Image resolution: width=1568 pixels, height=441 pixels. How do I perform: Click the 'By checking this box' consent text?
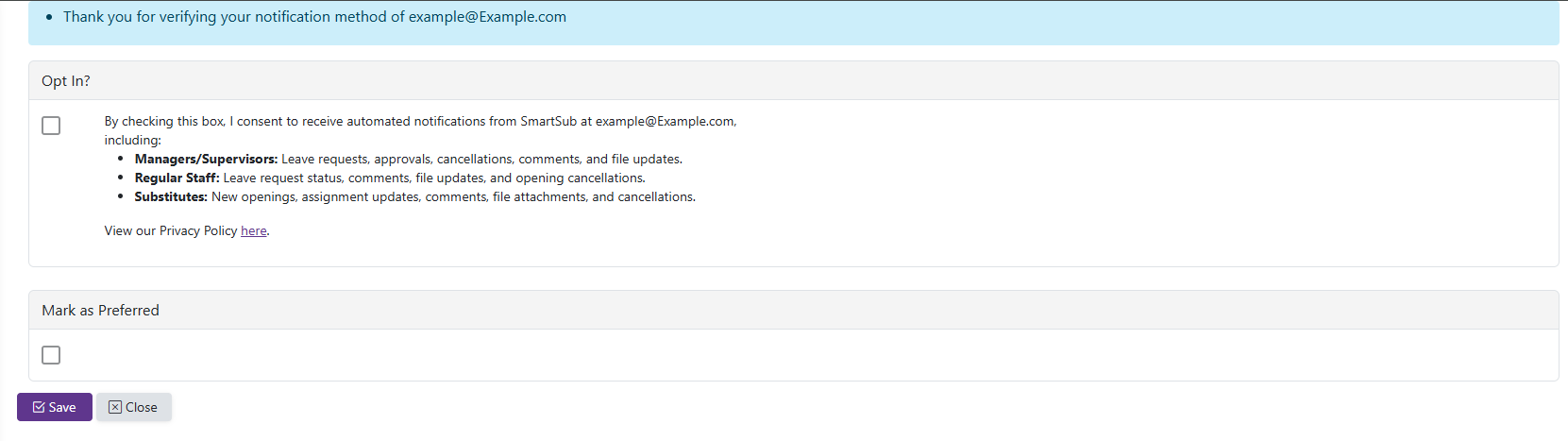(165, 121)
